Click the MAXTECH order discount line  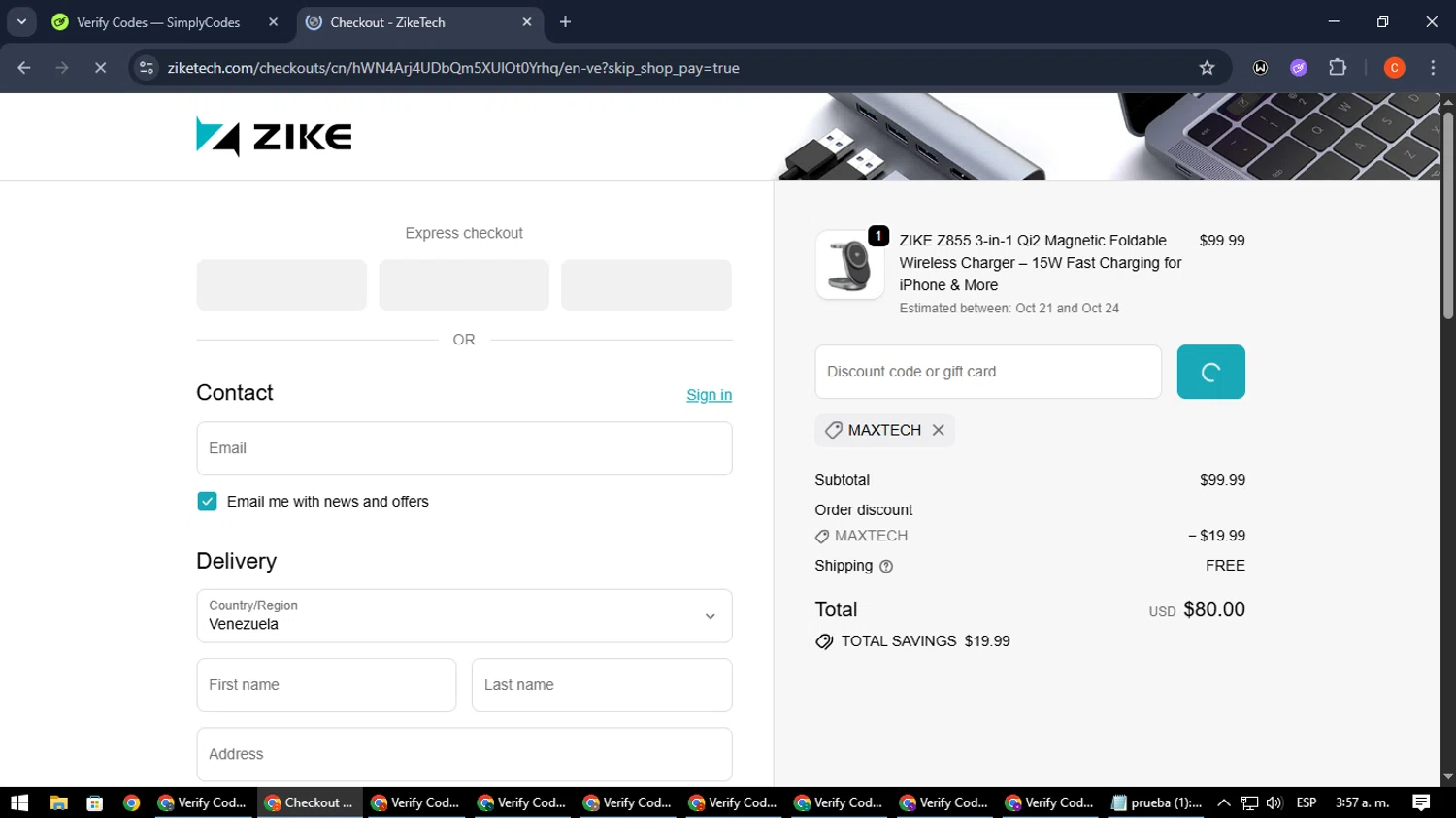(1030, 536)
